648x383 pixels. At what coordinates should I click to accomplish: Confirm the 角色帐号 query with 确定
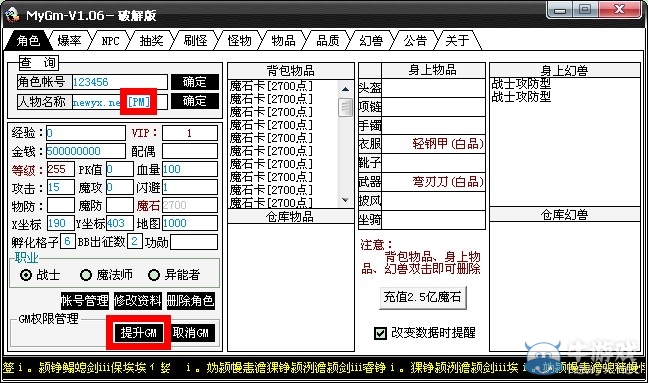195,82
